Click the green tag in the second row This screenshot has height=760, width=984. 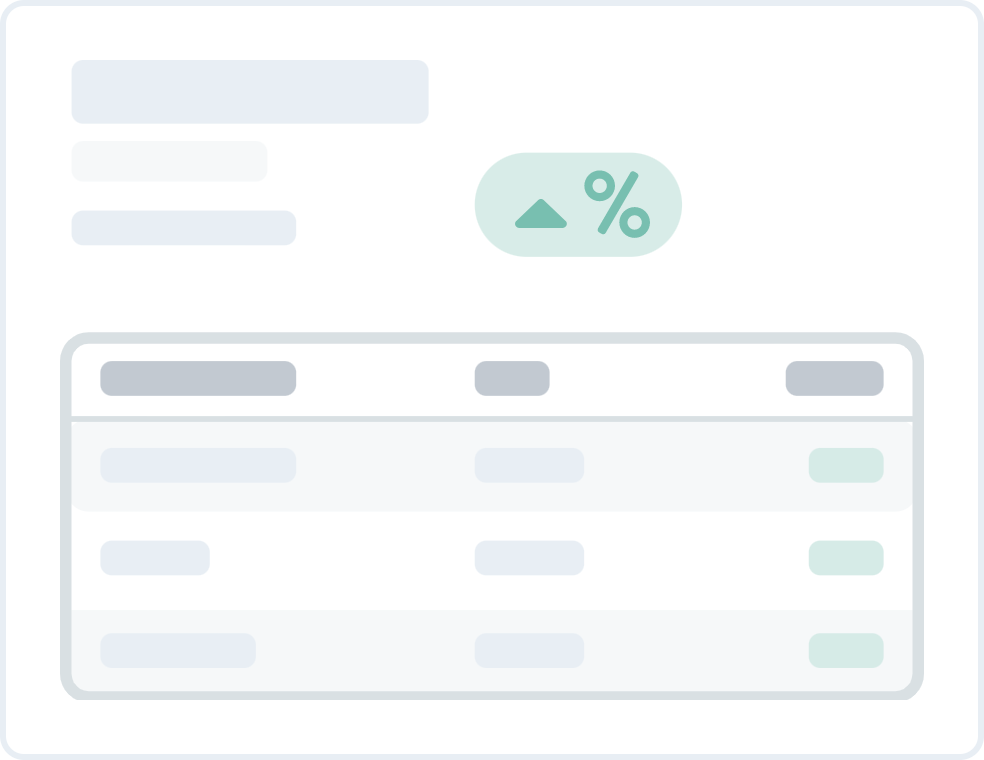[x=846, y=558]
